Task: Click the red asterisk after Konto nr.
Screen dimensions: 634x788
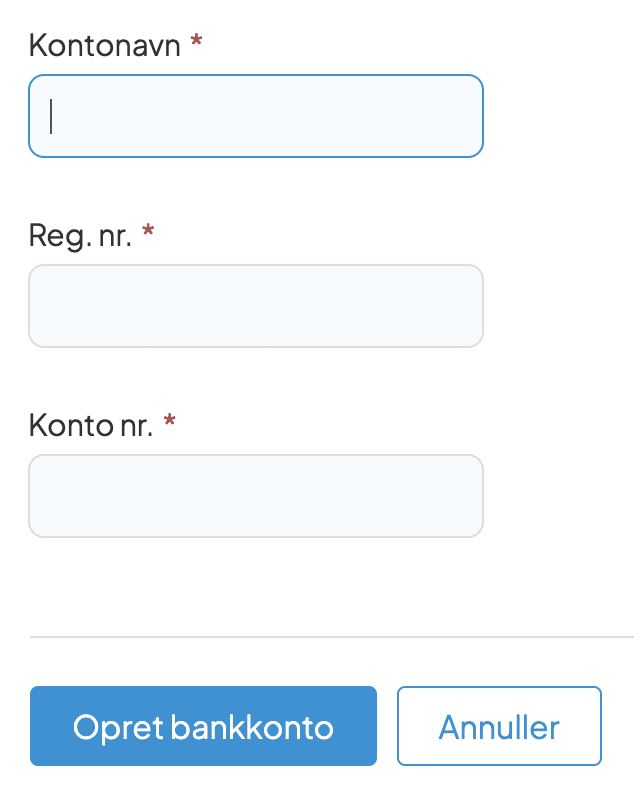Action: 169,424
